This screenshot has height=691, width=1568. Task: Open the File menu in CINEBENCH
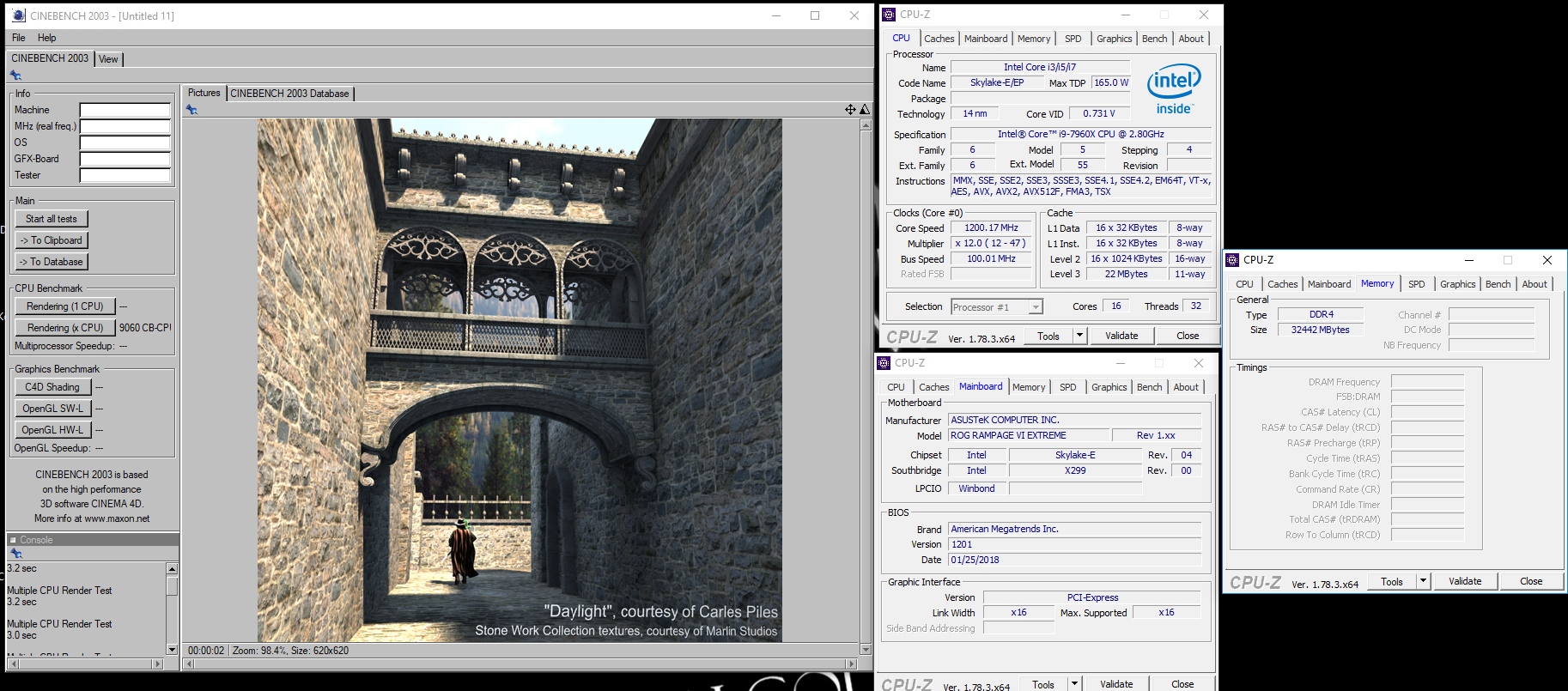click(19, 38)
